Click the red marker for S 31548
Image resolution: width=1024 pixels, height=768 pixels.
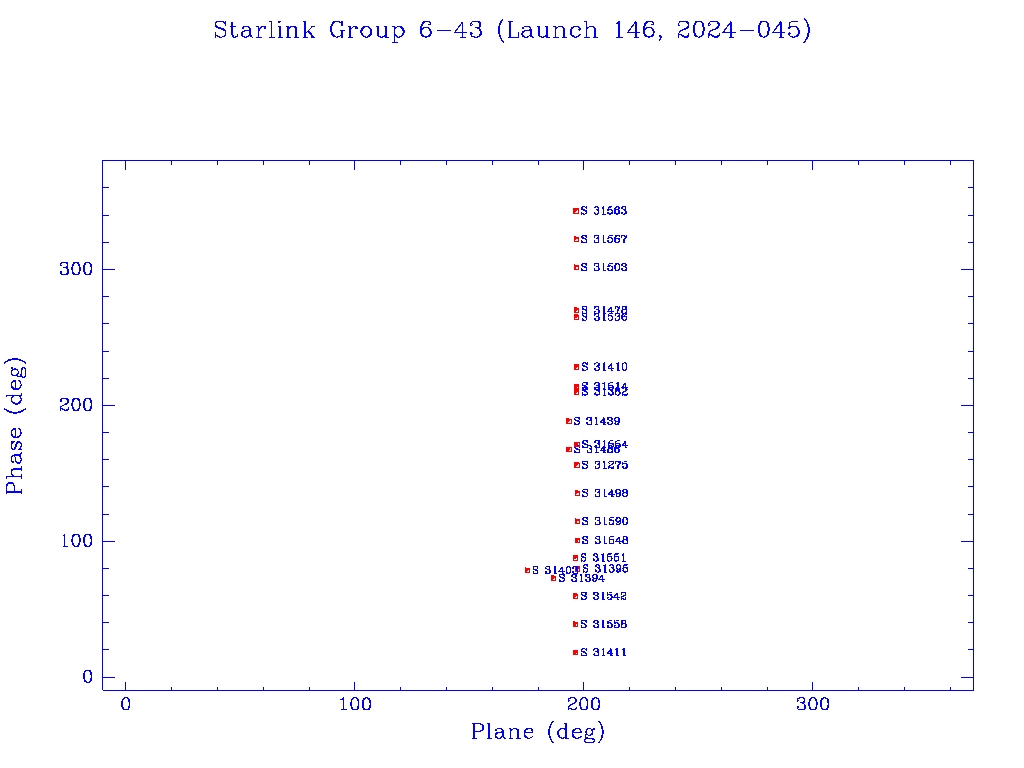click(x=577, y=540)
